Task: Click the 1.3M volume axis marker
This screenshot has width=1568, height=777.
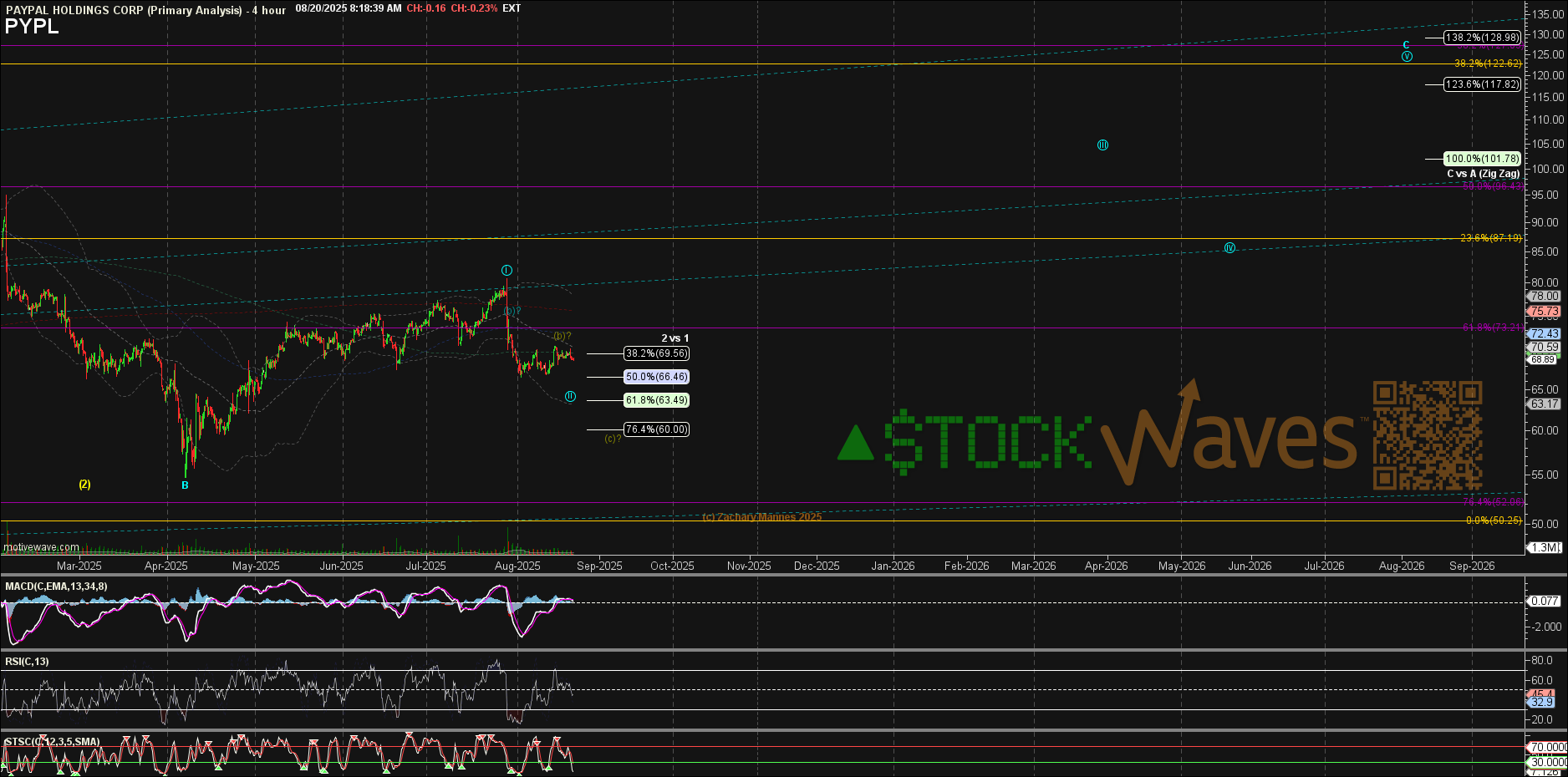Action: [x=1545, y=548]
